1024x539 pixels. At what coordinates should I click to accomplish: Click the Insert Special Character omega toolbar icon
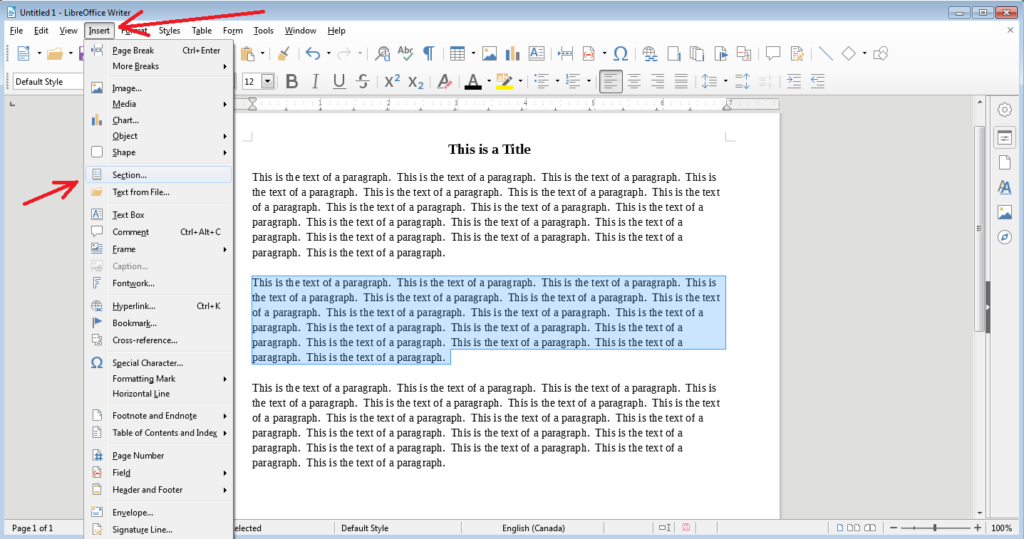[x=620, y=53]
